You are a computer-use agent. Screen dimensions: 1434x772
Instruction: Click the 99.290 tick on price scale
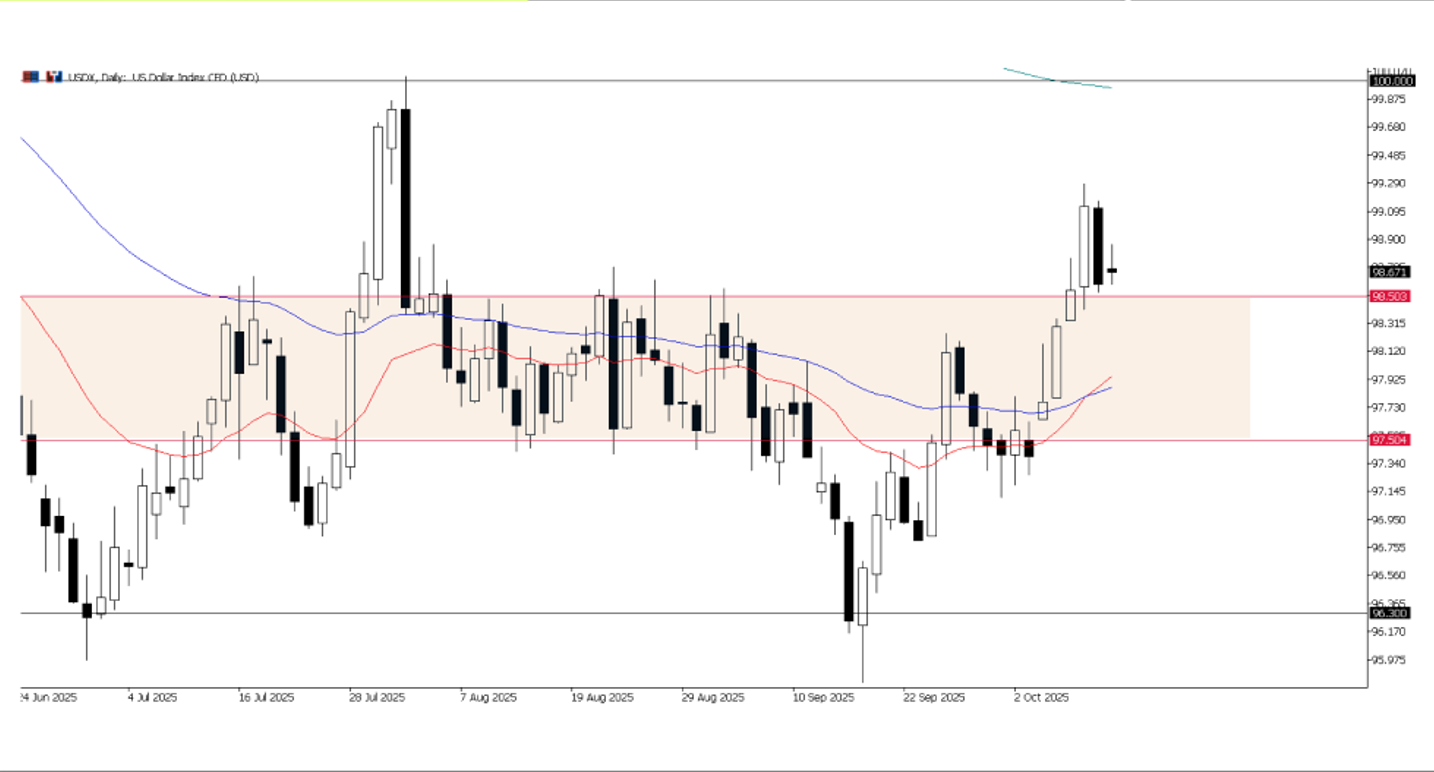(x=1389, y=184)
